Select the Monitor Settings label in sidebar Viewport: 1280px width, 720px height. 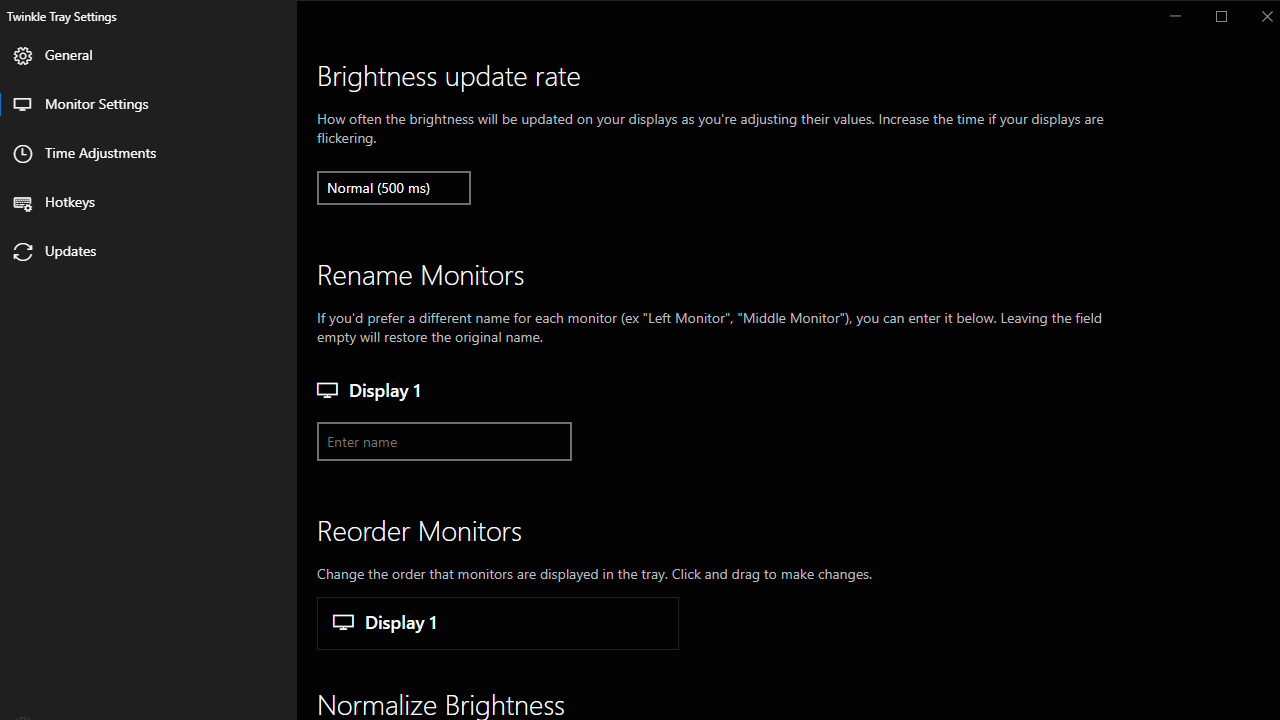[97, 105]
